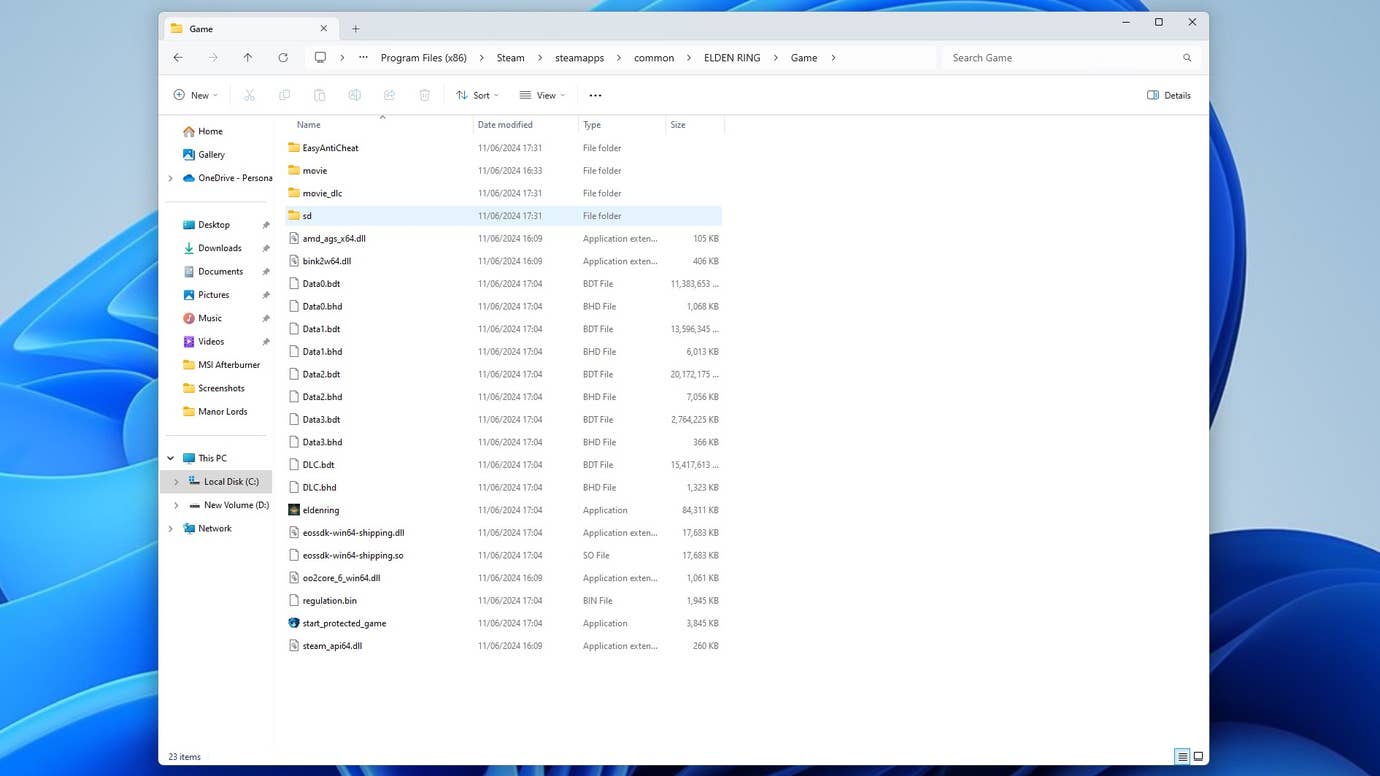Switch to details list view in status bar
Image resolution: width=1380 pixels, height=776 pixels.
pos(1182,756)
